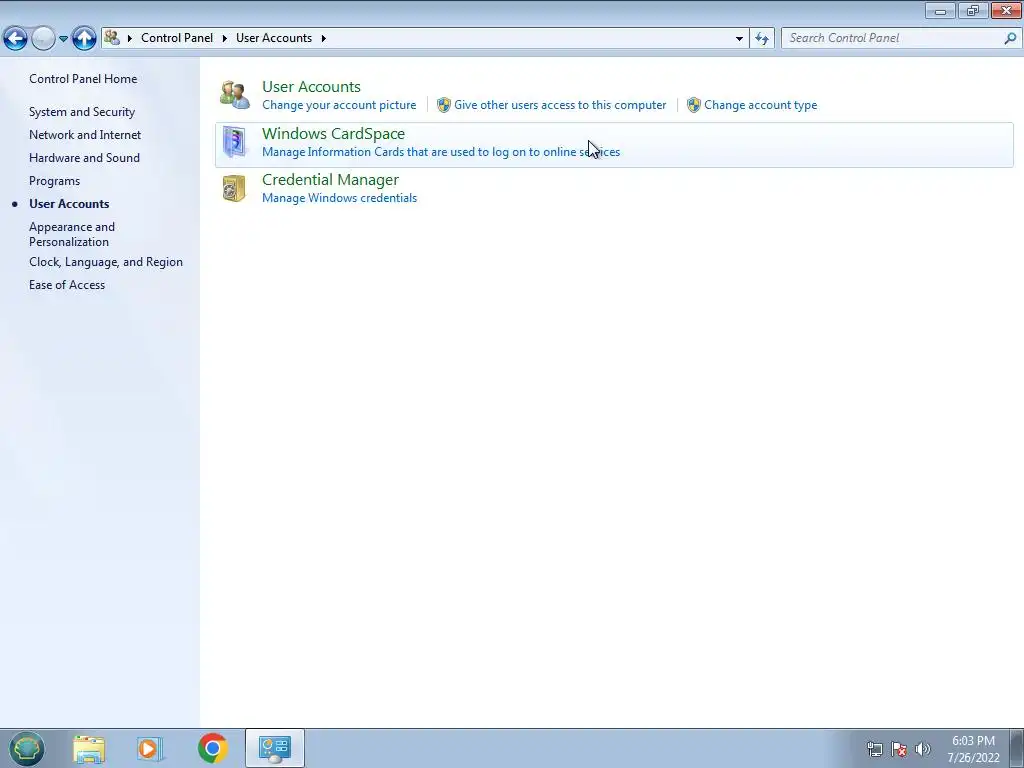
Task: Launch Windows Media Player from taskbar
Action: (x=149, y=748)
